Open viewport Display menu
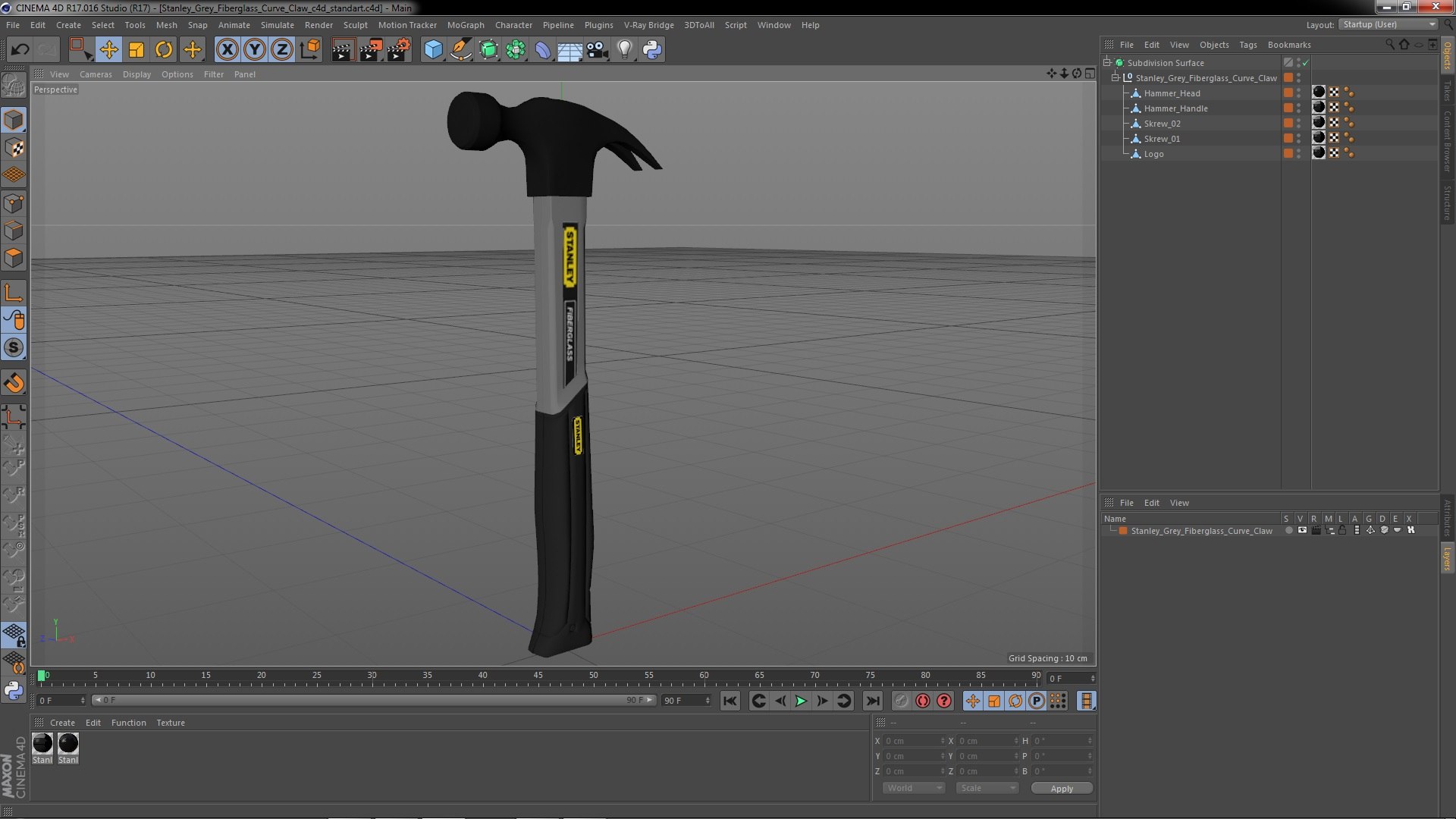The width and height of the screenshot is (1456, 819). pyautogui.click(x=136, y=74)
